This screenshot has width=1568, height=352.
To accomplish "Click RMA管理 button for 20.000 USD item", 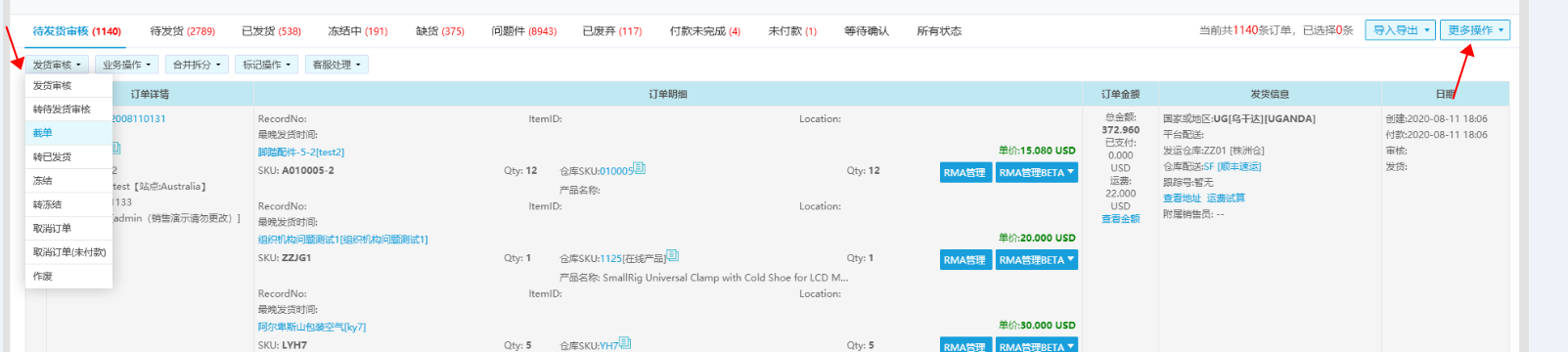I will coord(964,260).
